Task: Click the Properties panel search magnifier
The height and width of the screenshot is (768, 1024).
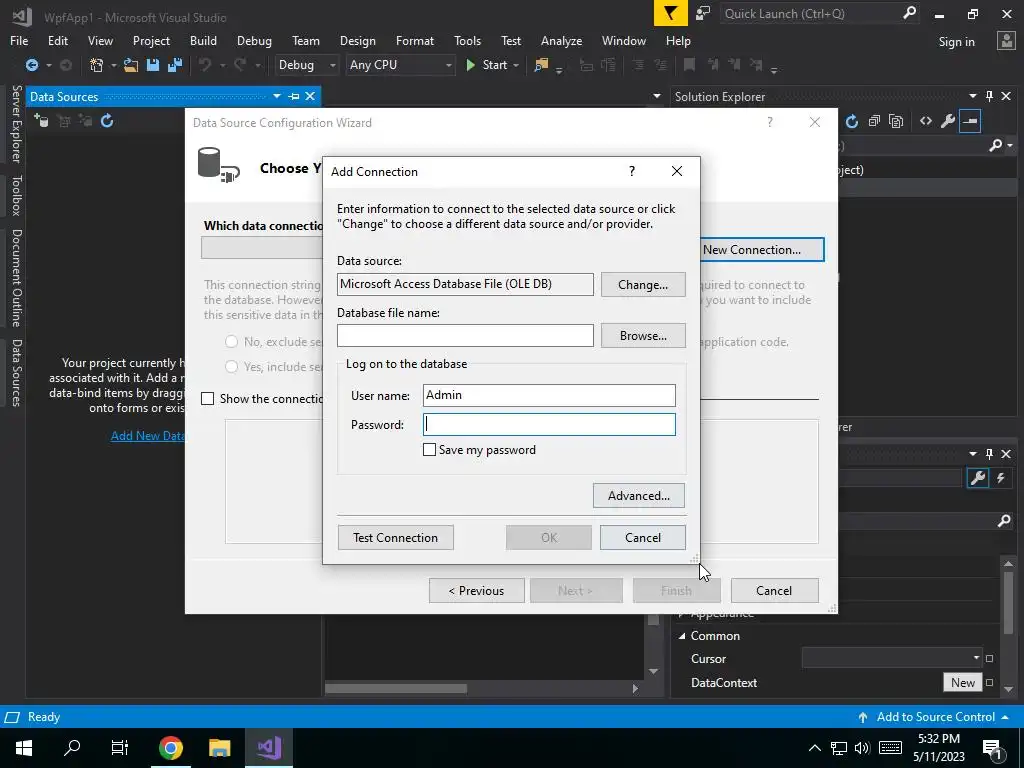Action: click(1004, 521)
